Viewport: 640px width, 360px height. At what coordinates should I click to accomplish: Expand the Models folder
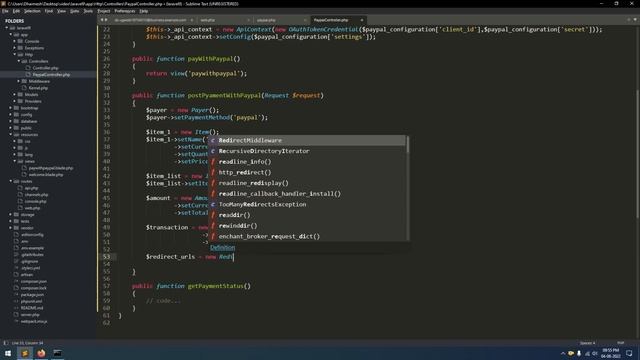[x=15, y=94]
